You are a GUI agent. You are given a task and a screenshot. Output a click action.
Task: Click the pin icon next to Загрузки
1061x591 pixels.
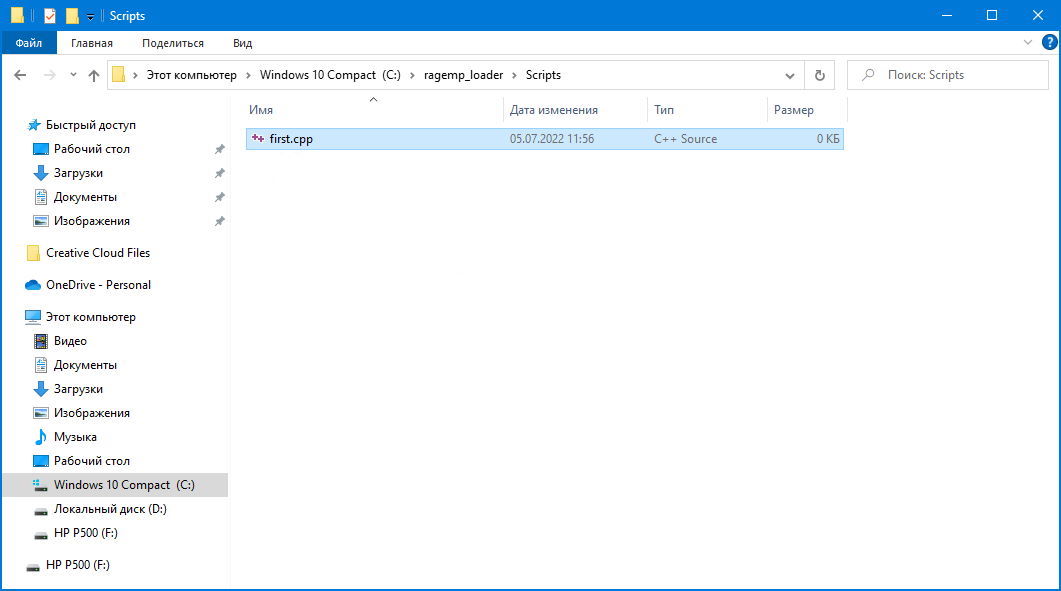point(219,173)
